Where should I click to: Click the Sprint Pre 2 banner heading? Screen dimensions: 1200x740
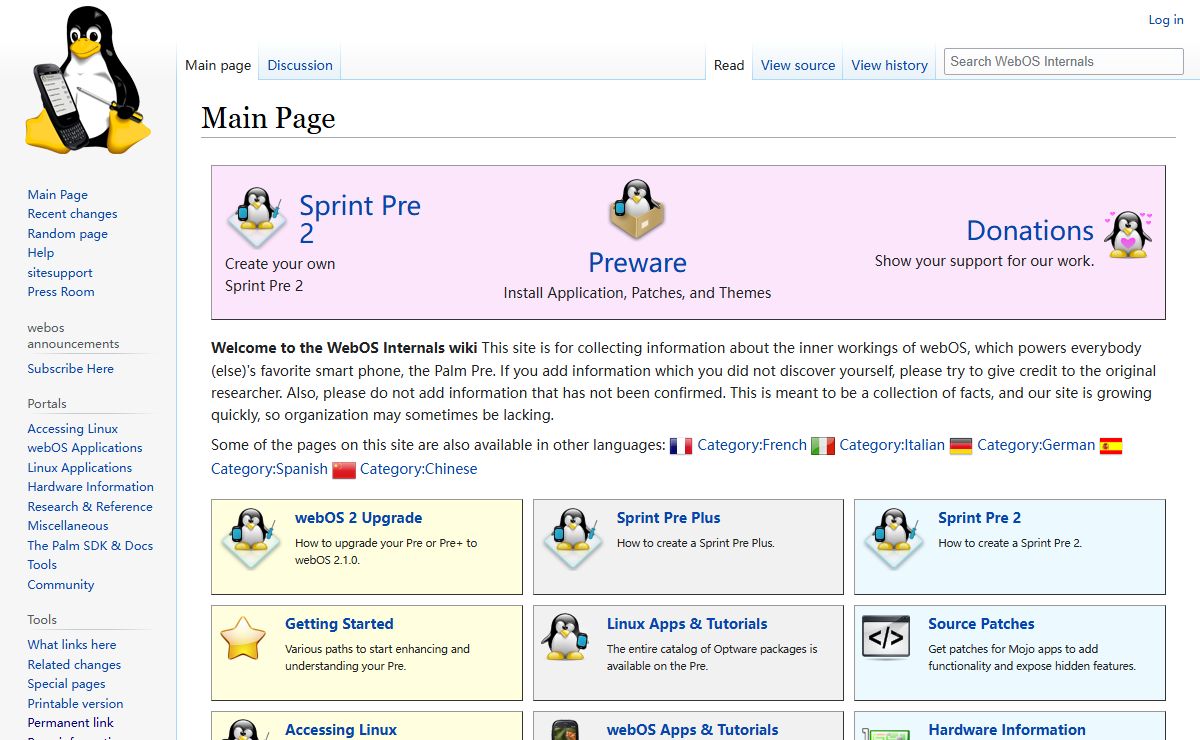[x=360, y=219]
